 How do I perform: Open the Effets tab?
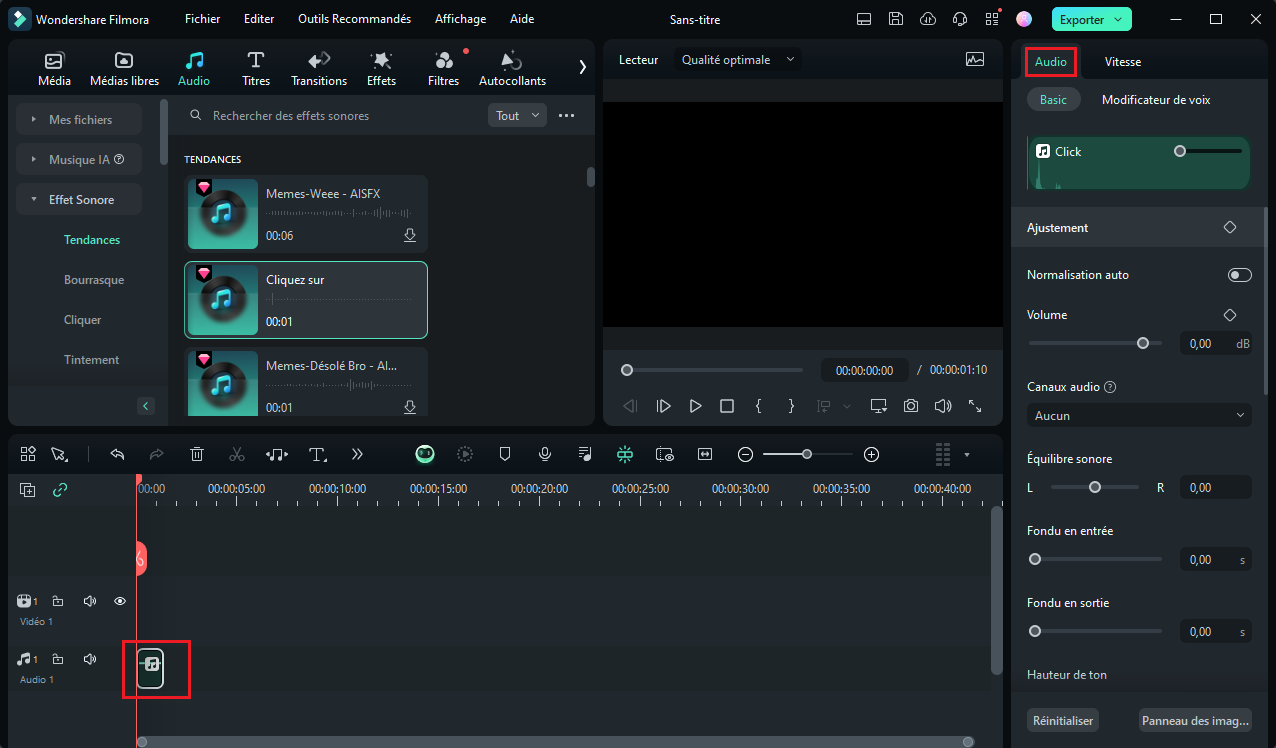pyautogui.click(x=381, y=69)
